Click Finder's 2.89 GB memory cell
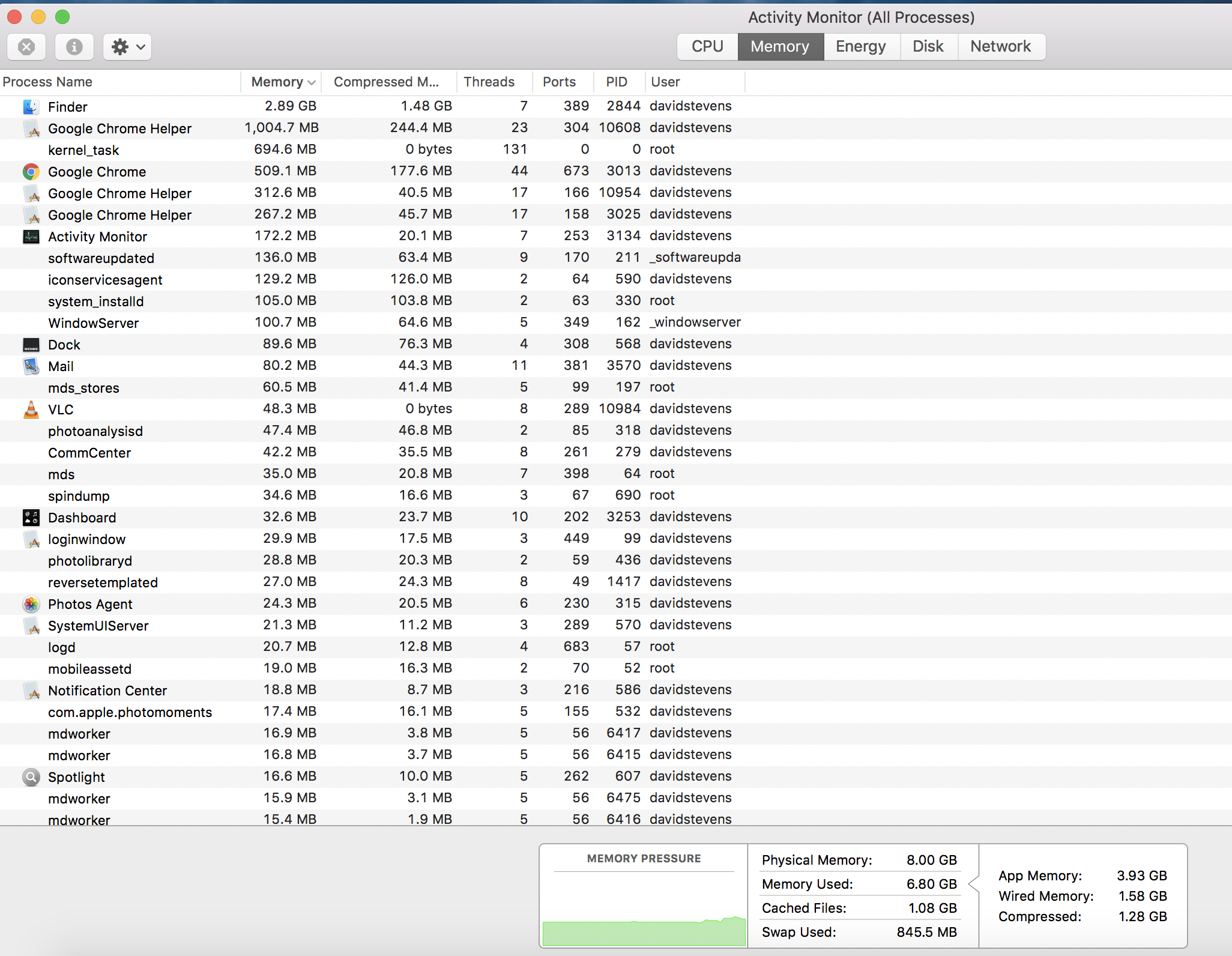The image size is (1232, 956). tap(291, 106)
